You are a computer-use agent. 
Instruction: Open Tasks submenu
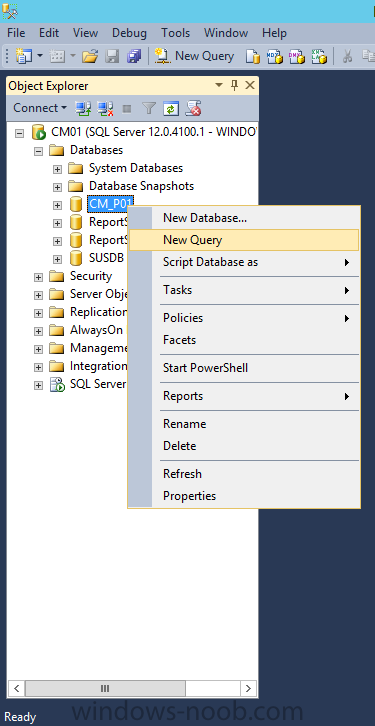[x=244, y=290]
